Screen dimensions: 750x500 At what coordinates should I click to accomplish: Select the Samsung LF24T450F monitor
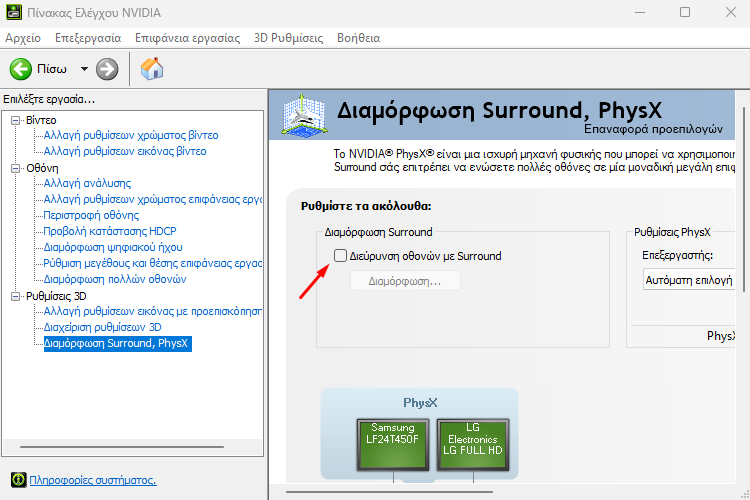coord(393,444)
